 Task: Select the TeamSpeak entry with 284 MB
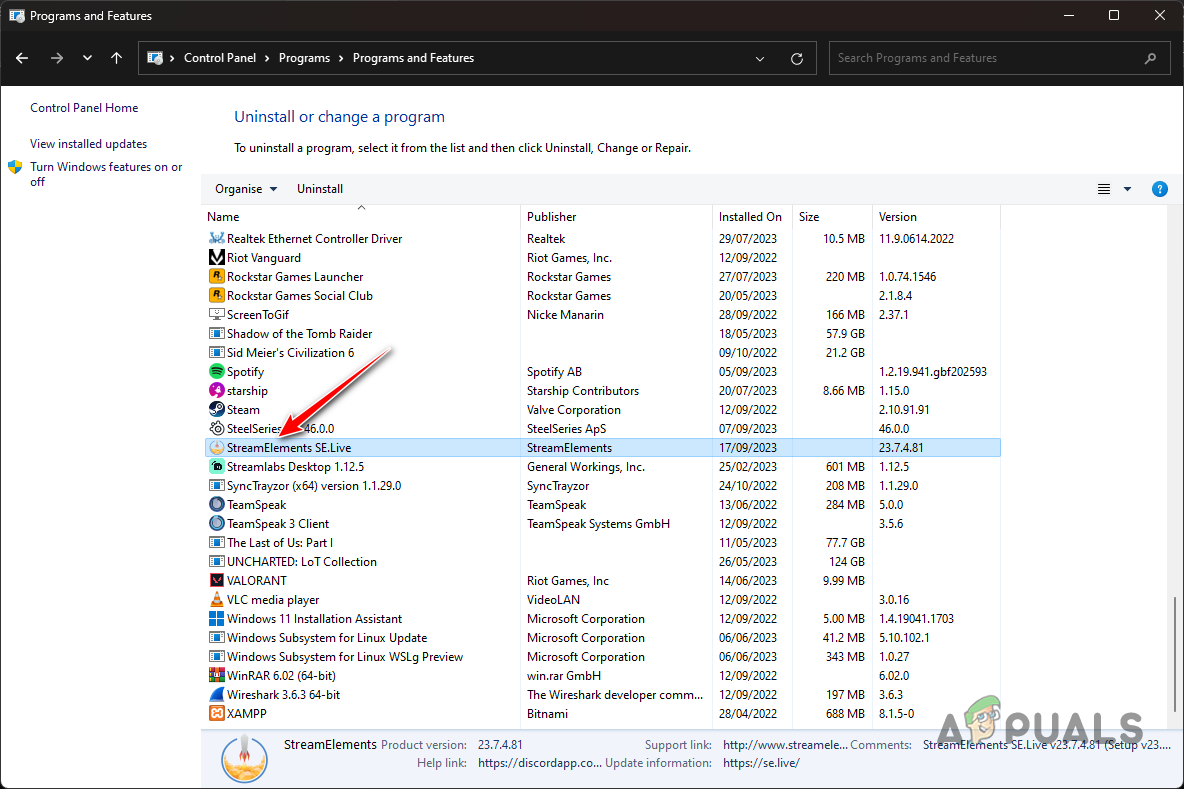pos(603,504)
